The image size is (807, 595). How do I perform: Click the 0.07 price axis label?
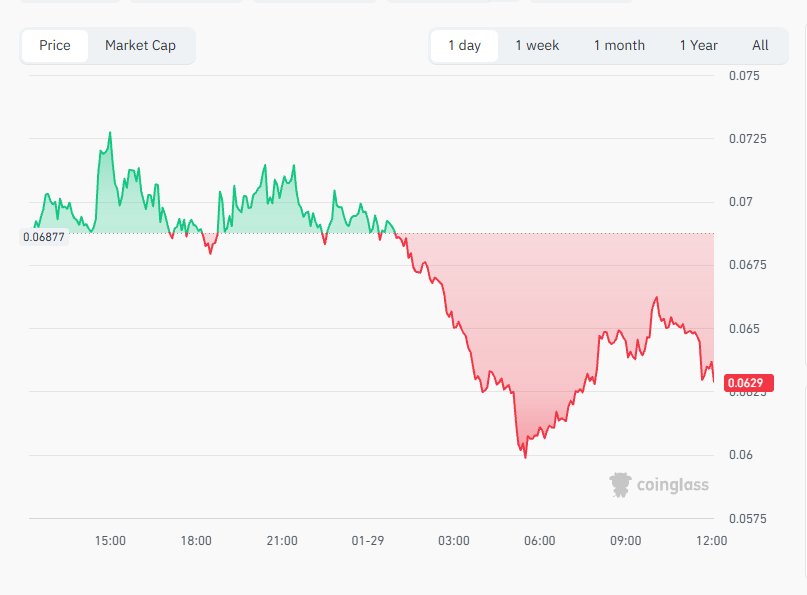click(x=739, y=202)
